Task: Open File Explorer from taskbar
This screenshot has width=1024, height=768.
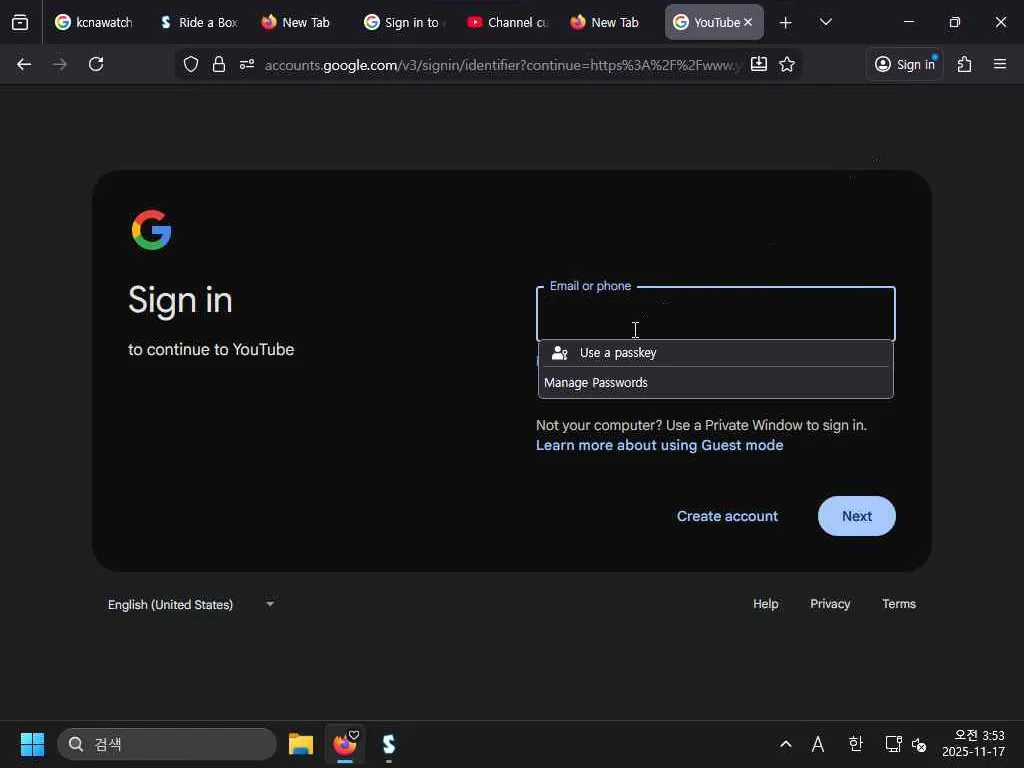Action: point(301,744)
